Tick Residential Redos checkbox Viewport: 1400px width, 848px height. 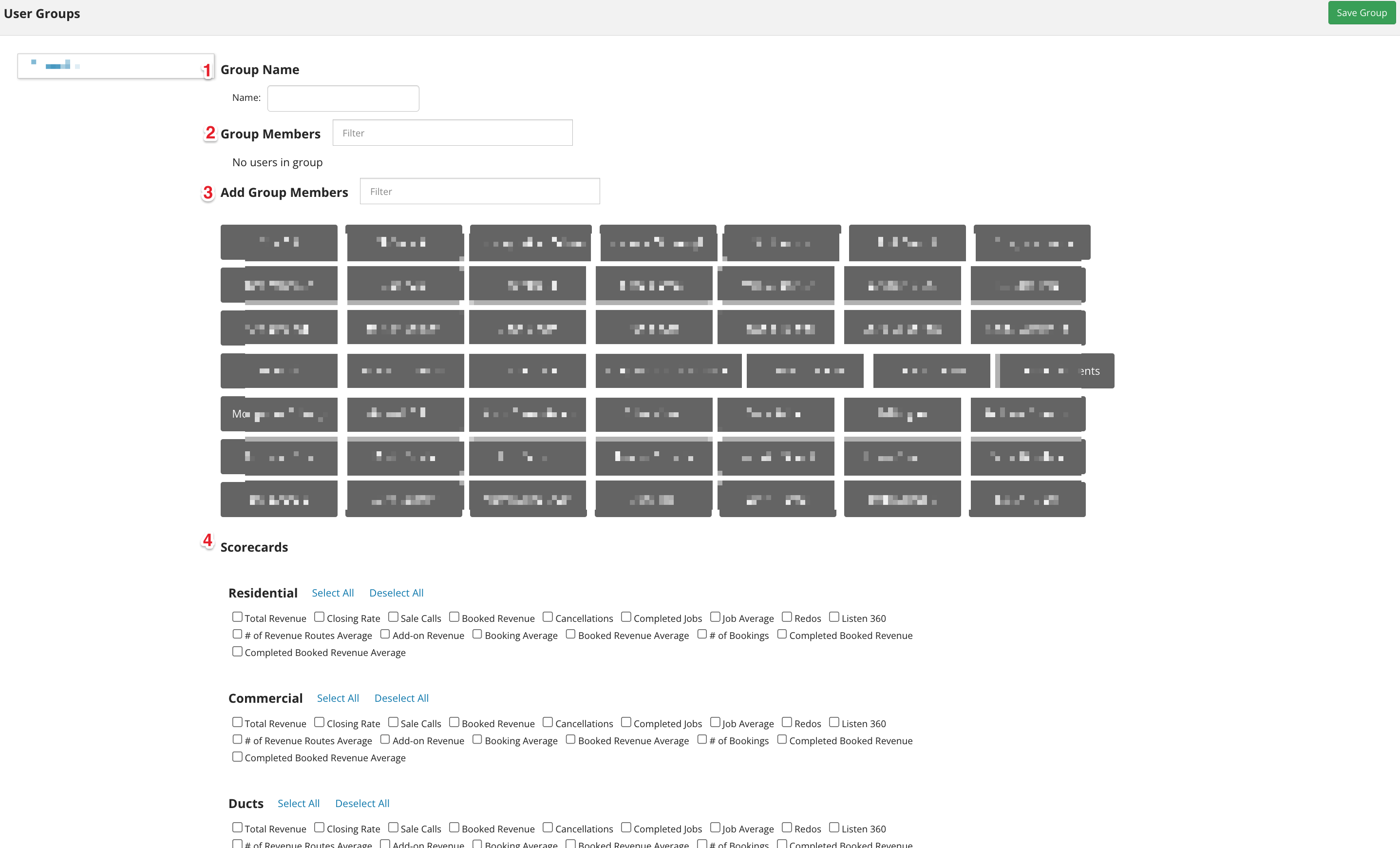(787, 617)
